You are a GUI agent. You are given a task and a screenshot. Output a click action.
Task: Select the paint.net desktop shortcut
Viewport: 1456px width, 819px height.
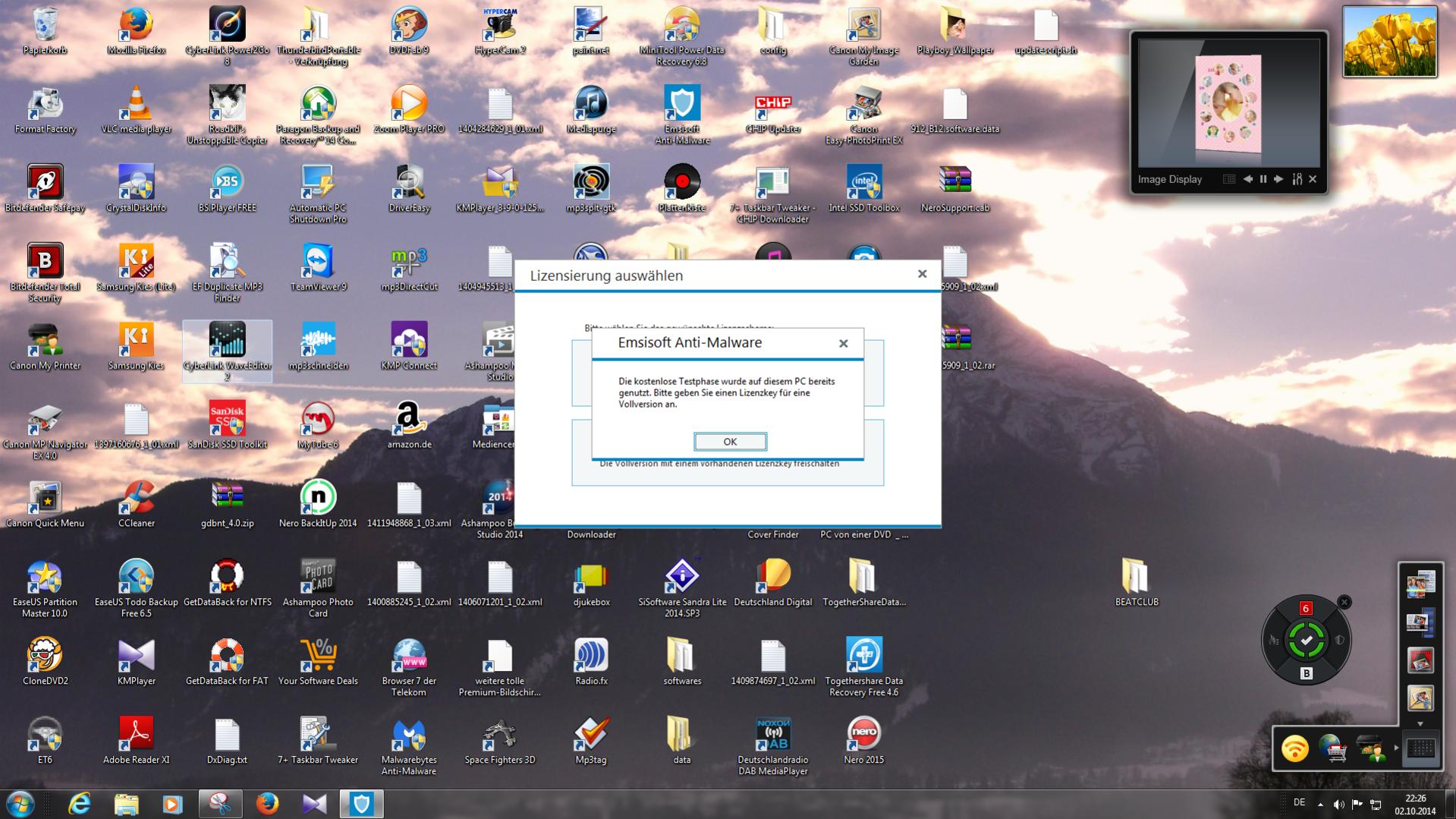click(x=591, y=31)
